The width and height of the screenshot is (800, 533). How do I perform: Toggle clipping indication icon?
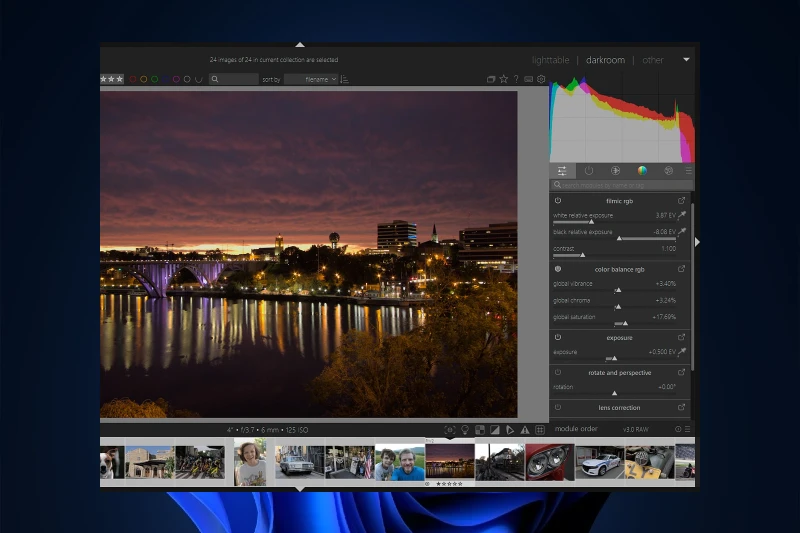(494, 430)
